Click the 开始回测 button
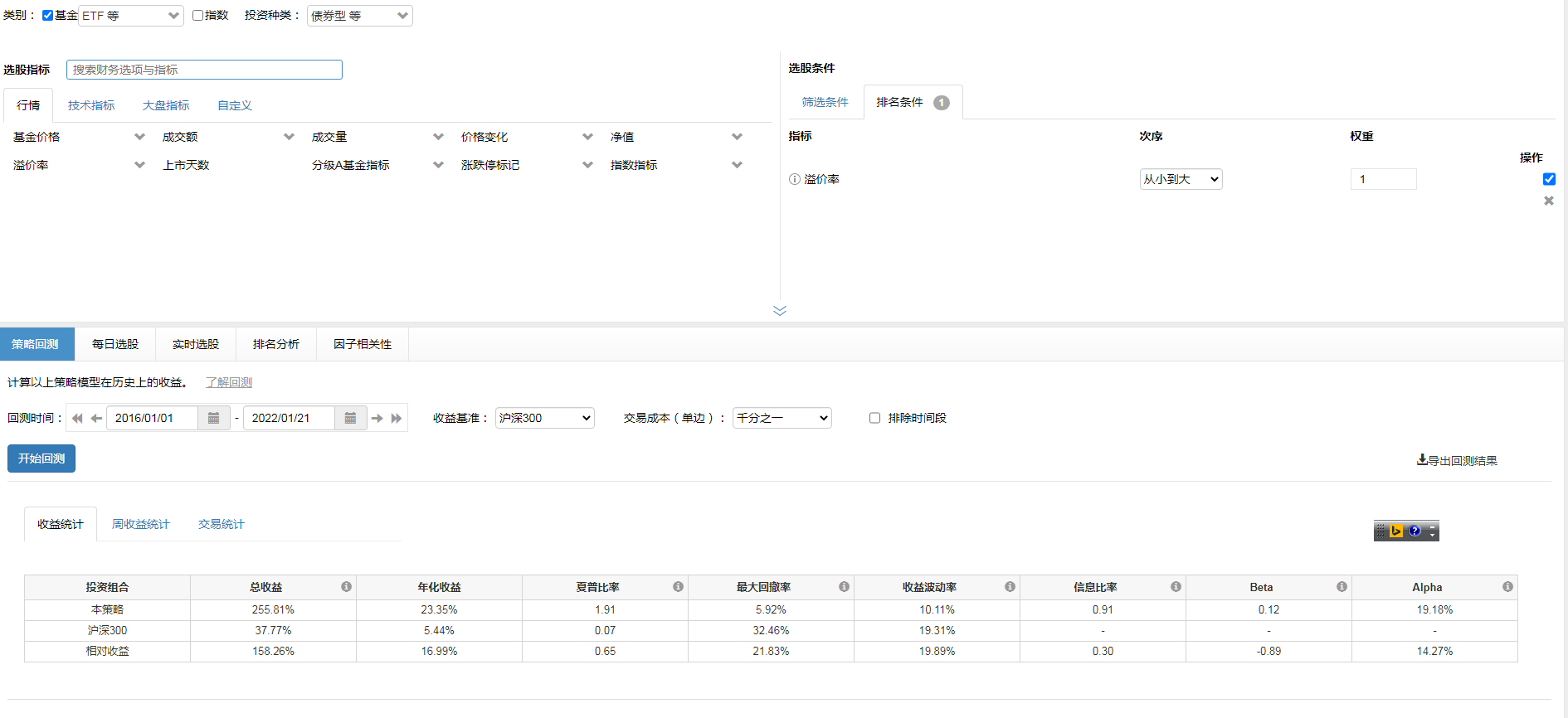This screenshot has width=1568, height=718. click(41, 458)
